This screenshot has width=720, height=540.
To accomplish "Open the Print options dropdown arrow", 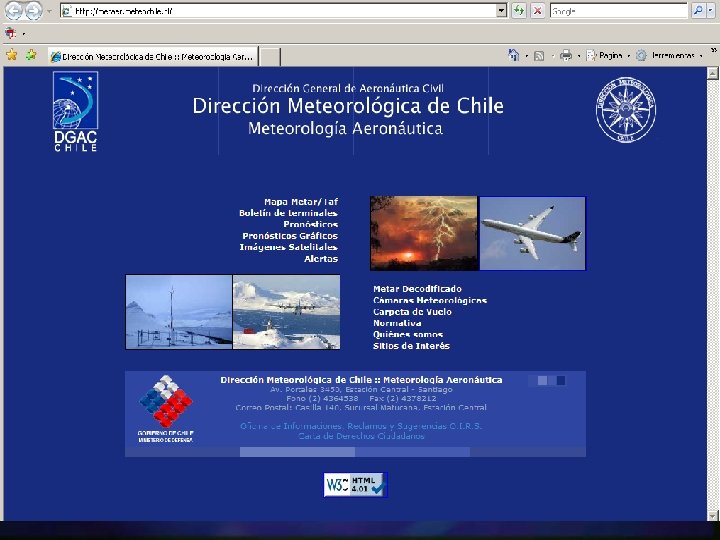I will pos(579,56).
